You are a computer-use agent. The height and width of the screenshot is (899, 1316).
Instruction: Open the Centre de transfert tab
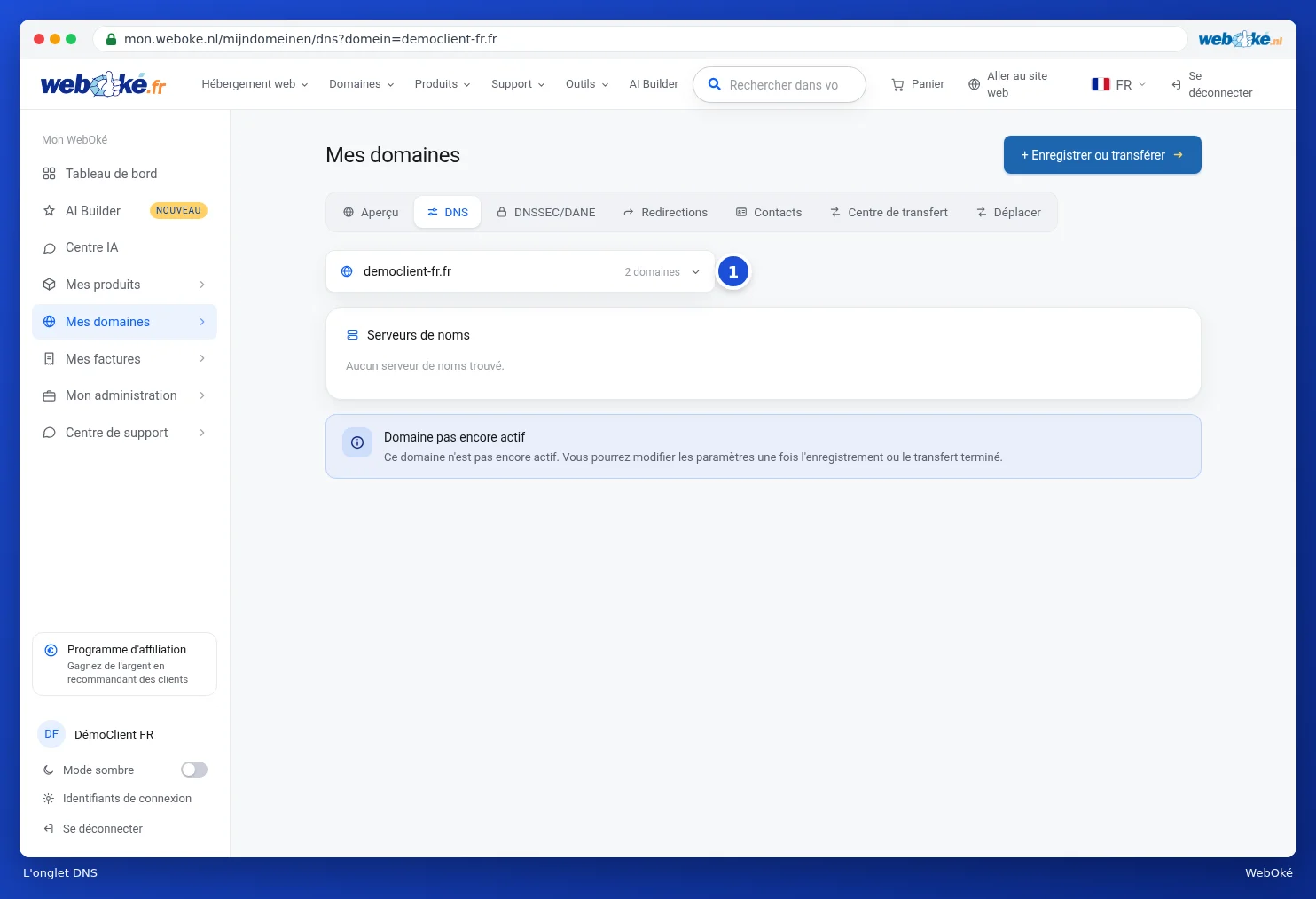coord(889,213)
